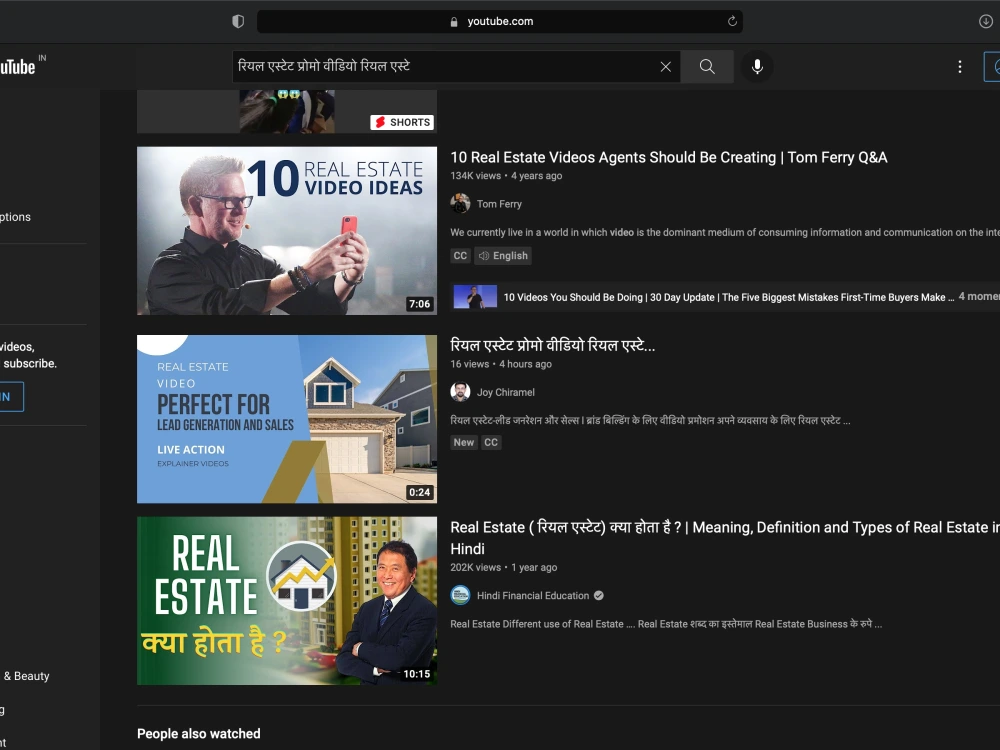Go to YouTube home via logo
Viewport: 1000px width, 750px height.
tap(19, 66)
